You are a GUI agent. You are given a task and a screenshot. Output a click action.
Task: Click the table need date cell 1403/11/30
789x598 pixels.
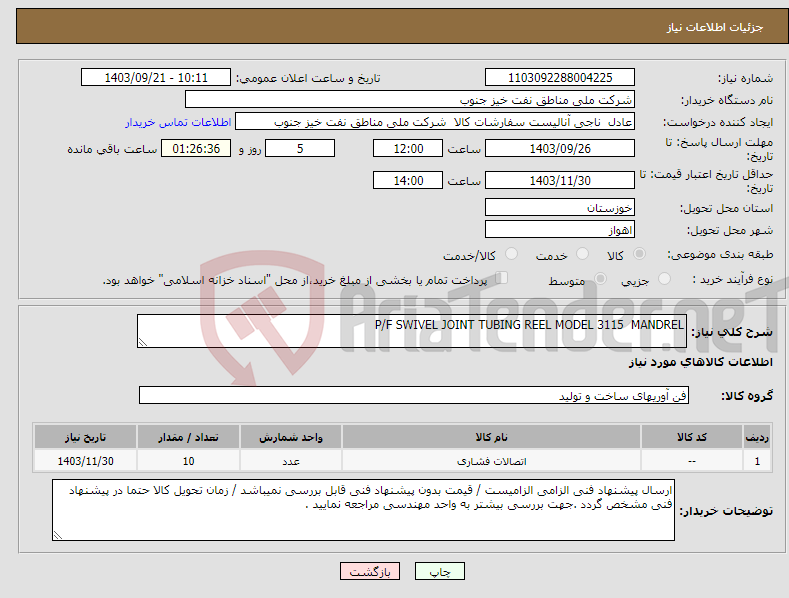[86, 461]
